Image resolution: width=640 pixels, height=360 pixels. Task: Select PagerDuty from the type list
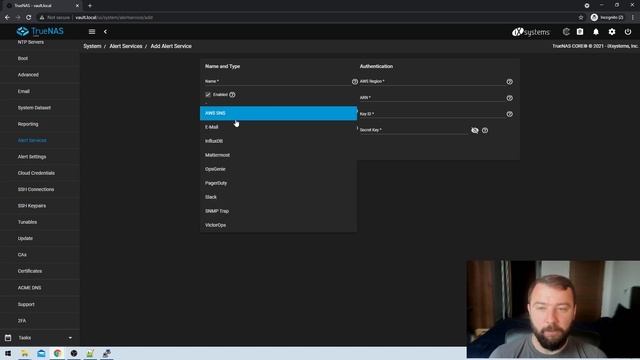click(x=278, y=183)
